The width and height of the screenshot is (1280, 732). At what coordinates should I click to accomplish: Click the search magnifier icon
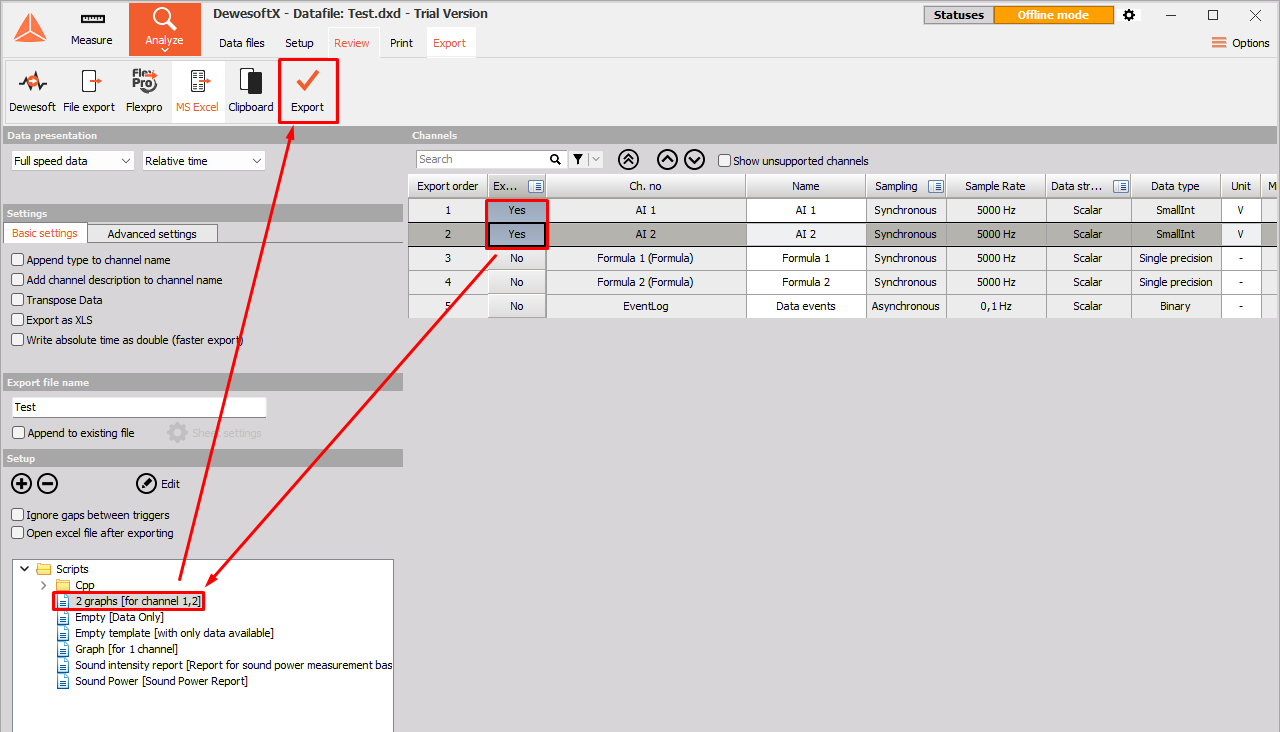556,160
